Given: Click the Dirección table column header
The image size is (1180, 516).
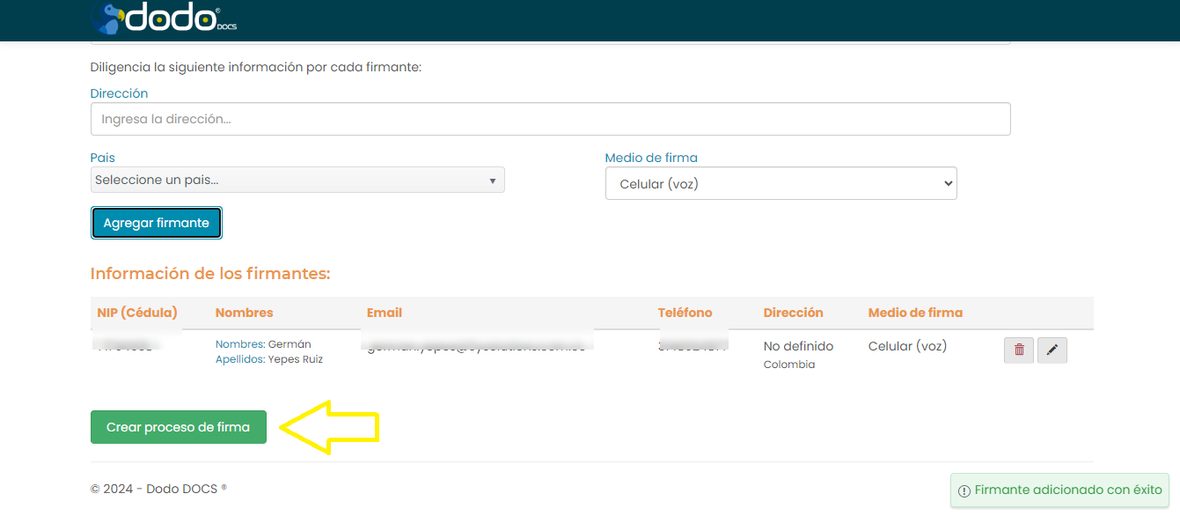Looking at the screenshot, I should pyautogui.click(x=793, y=313).
